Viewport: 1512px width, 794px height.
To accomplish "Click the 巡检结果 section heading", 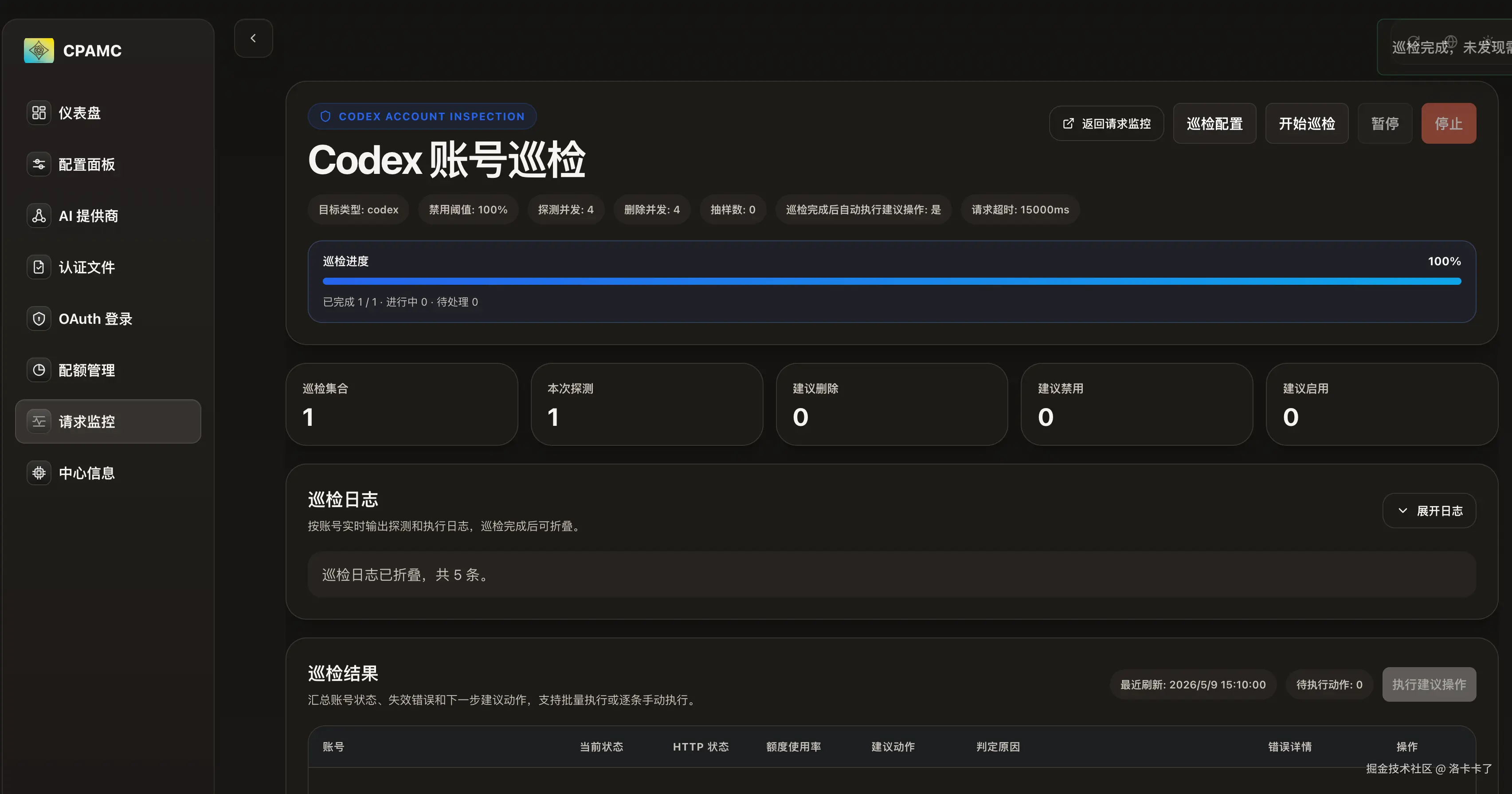I will coord(343,673).
